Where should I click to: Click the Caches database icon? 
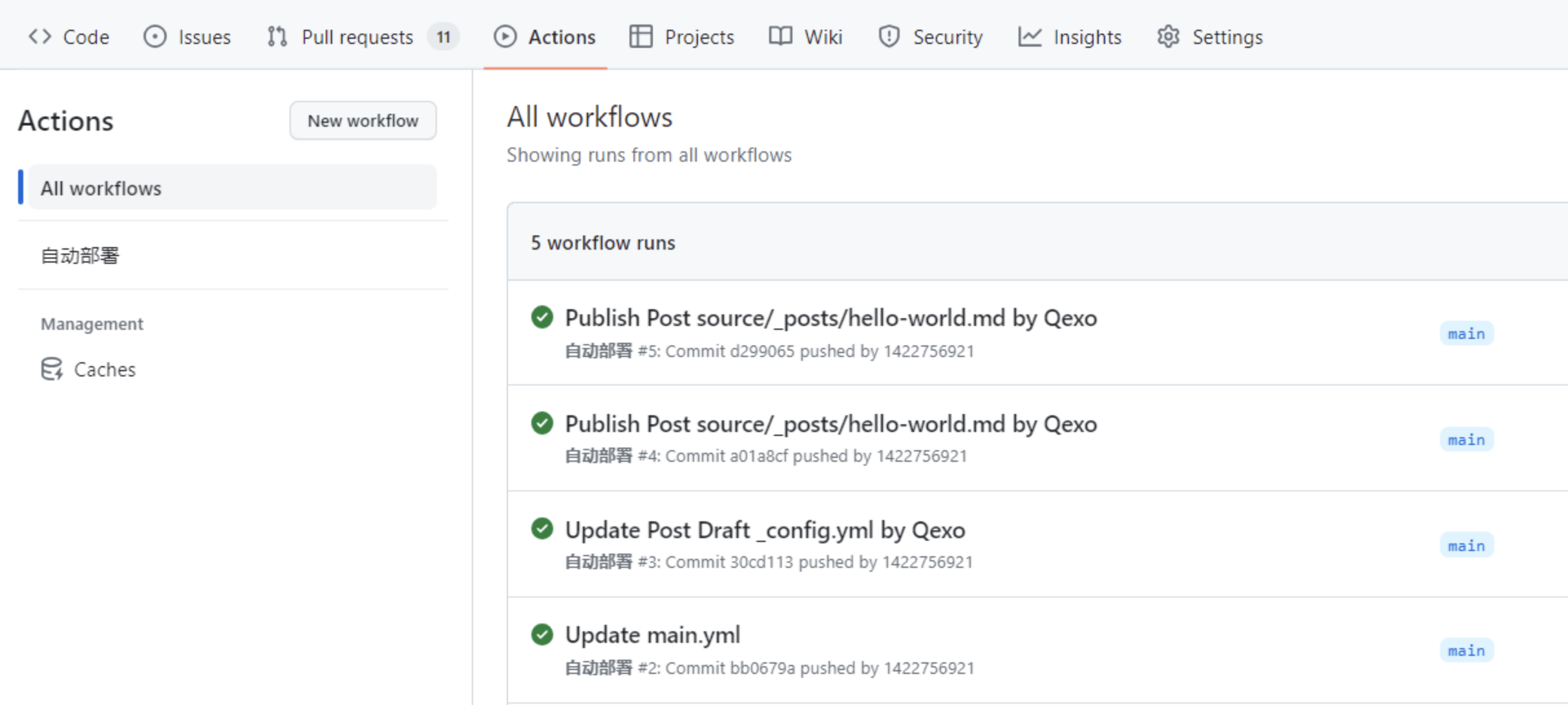(x=52, y=369)
